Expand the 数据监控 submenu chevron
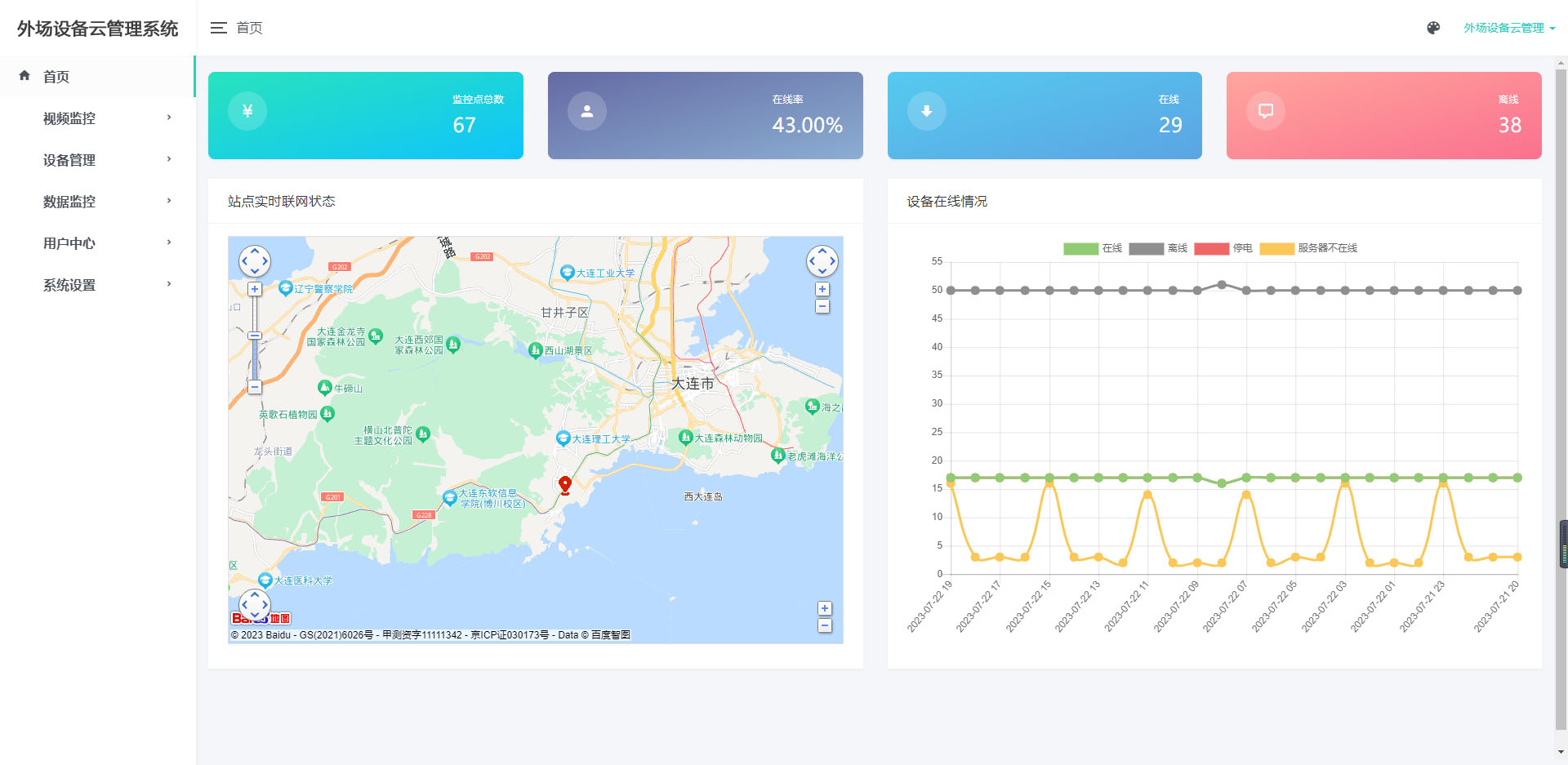Viewport: 1568px width, 765px height. [169, 201]
